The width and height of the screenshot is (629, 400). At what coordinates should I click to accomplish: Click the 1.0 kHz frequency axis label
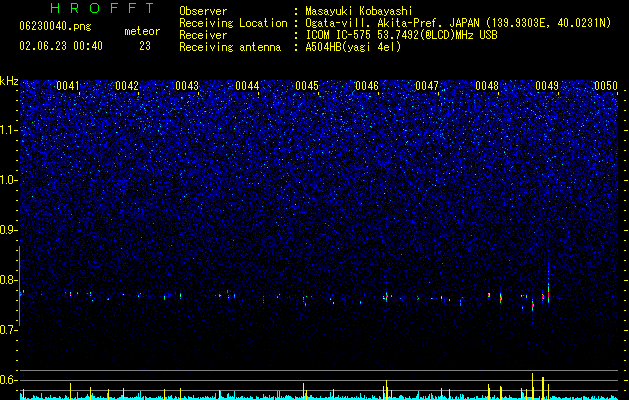click(x=9, y=180)
